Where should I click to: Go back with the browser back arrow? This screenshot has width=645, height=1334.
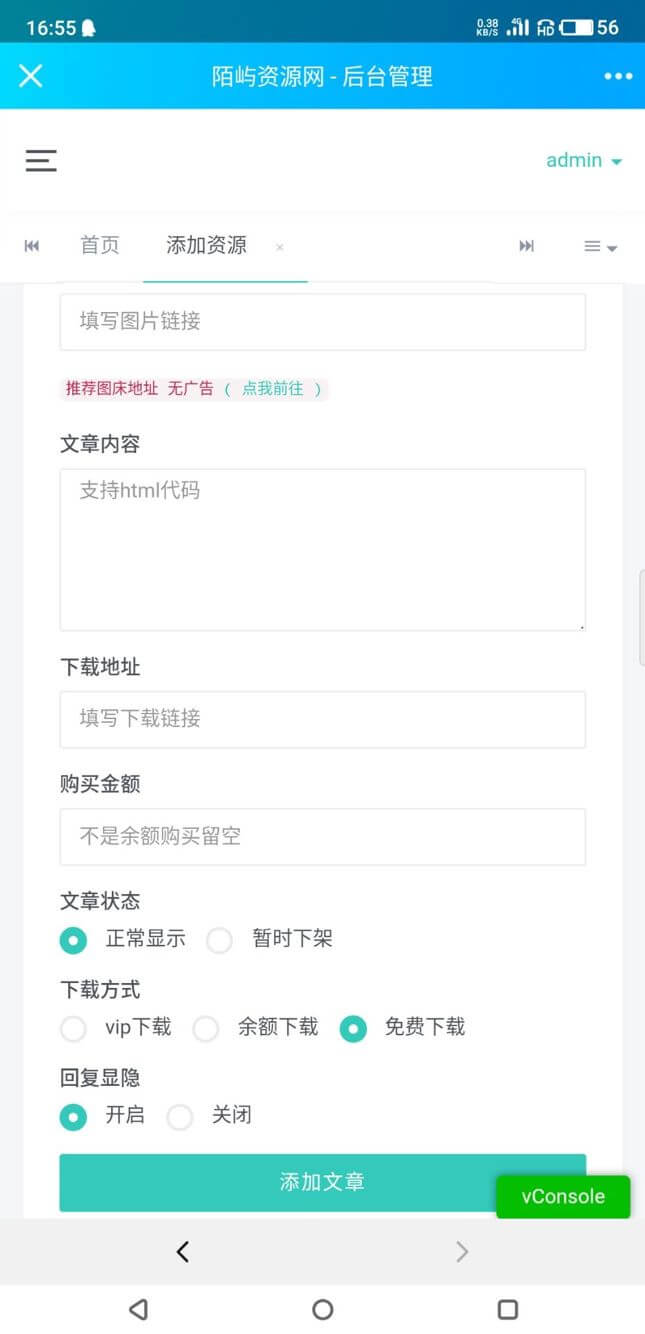click(182, 1251)
